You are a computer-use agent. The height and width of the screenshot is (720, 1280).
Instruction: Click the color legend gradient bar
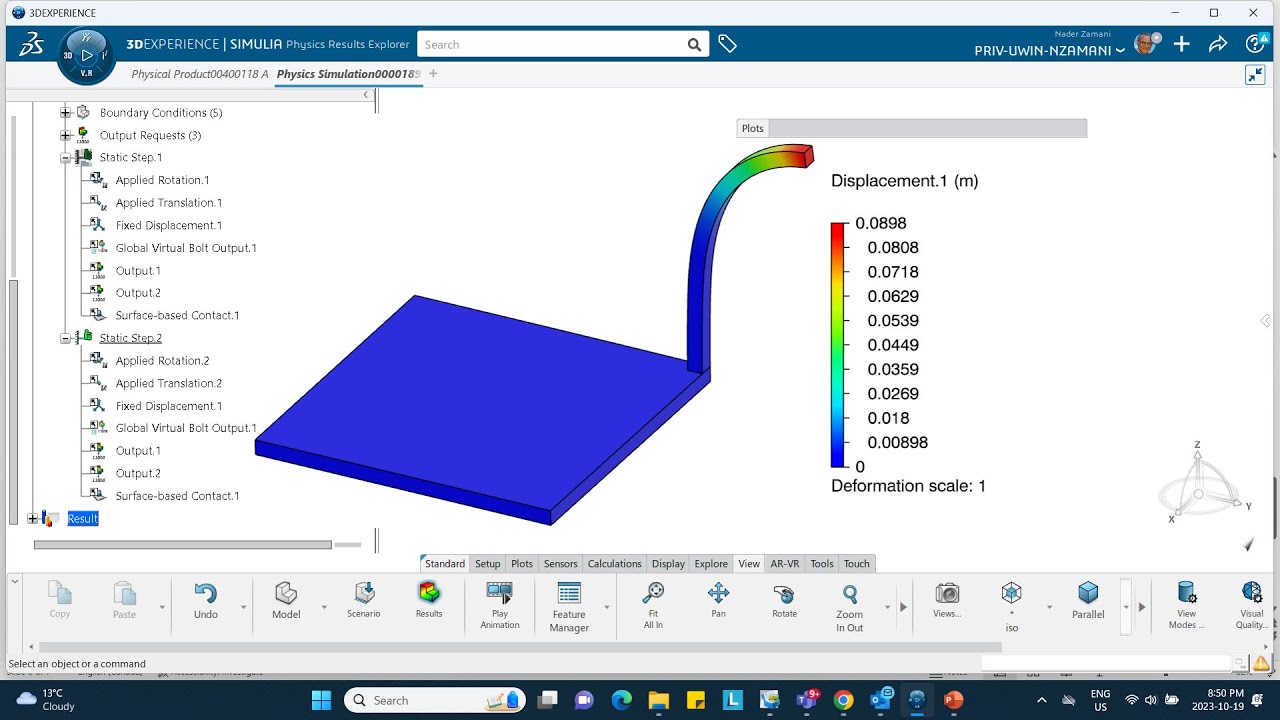(x=837, y=345)
